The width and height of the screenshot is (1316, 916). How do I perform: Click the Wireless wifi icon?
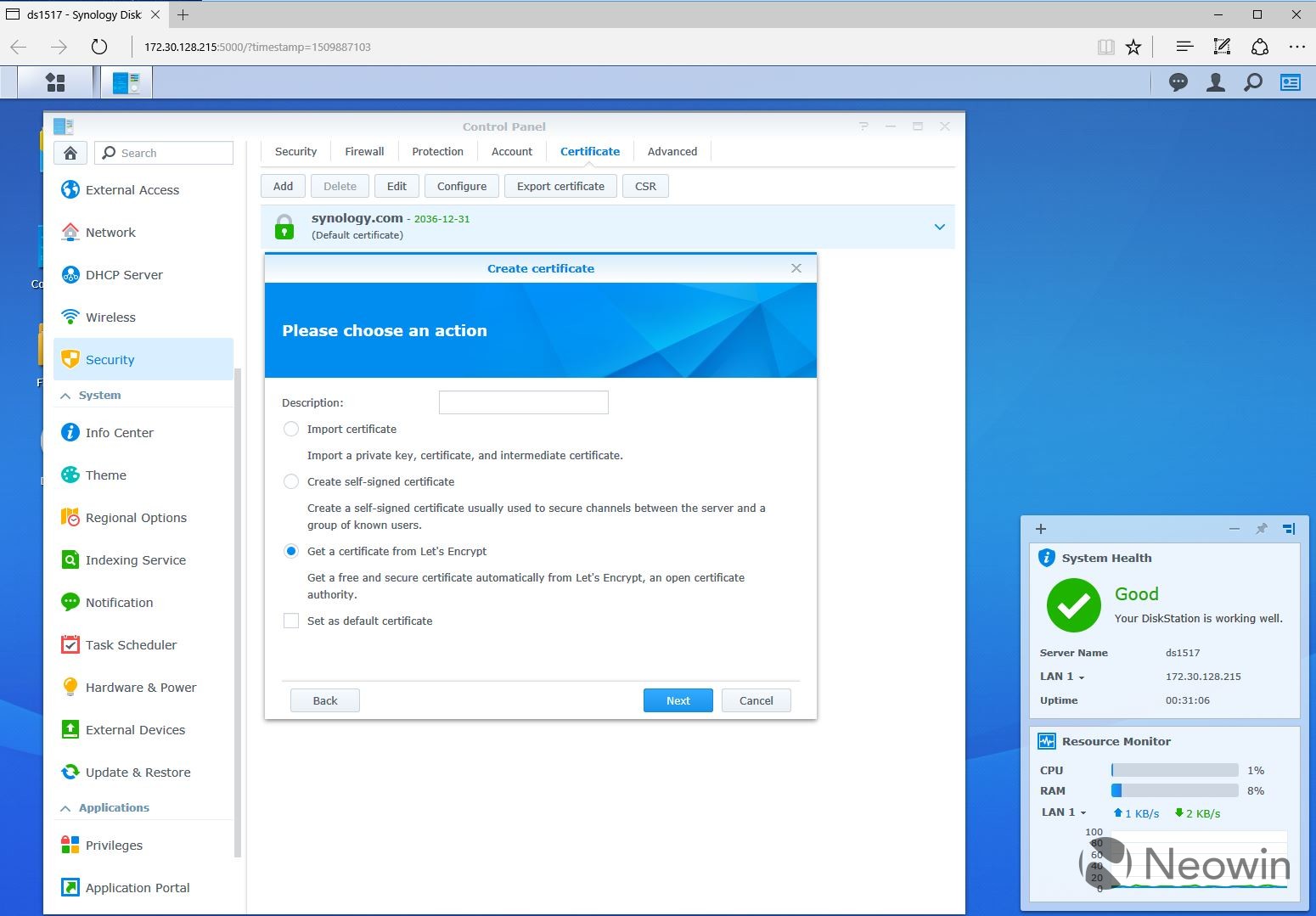click(70, 317)
